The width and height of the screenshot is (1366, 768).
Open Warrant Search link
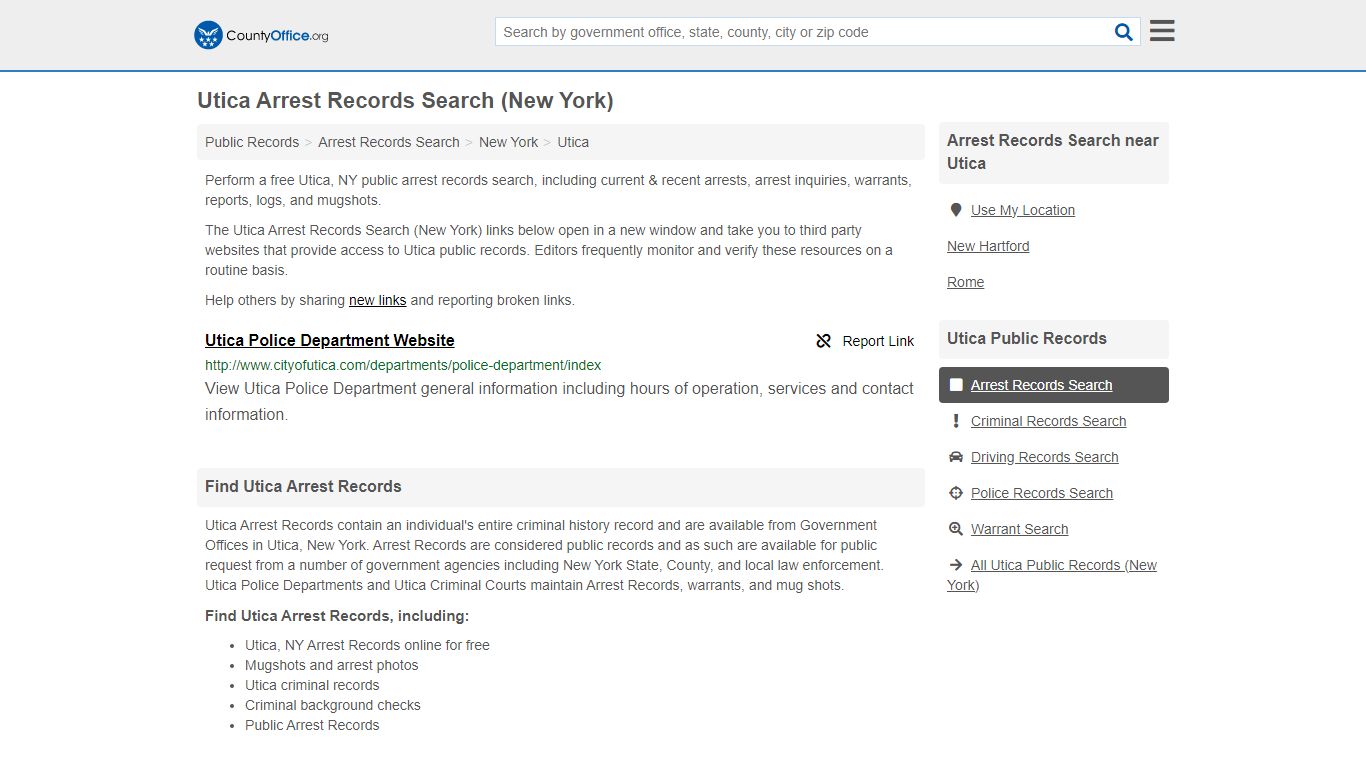(1019, 529)
